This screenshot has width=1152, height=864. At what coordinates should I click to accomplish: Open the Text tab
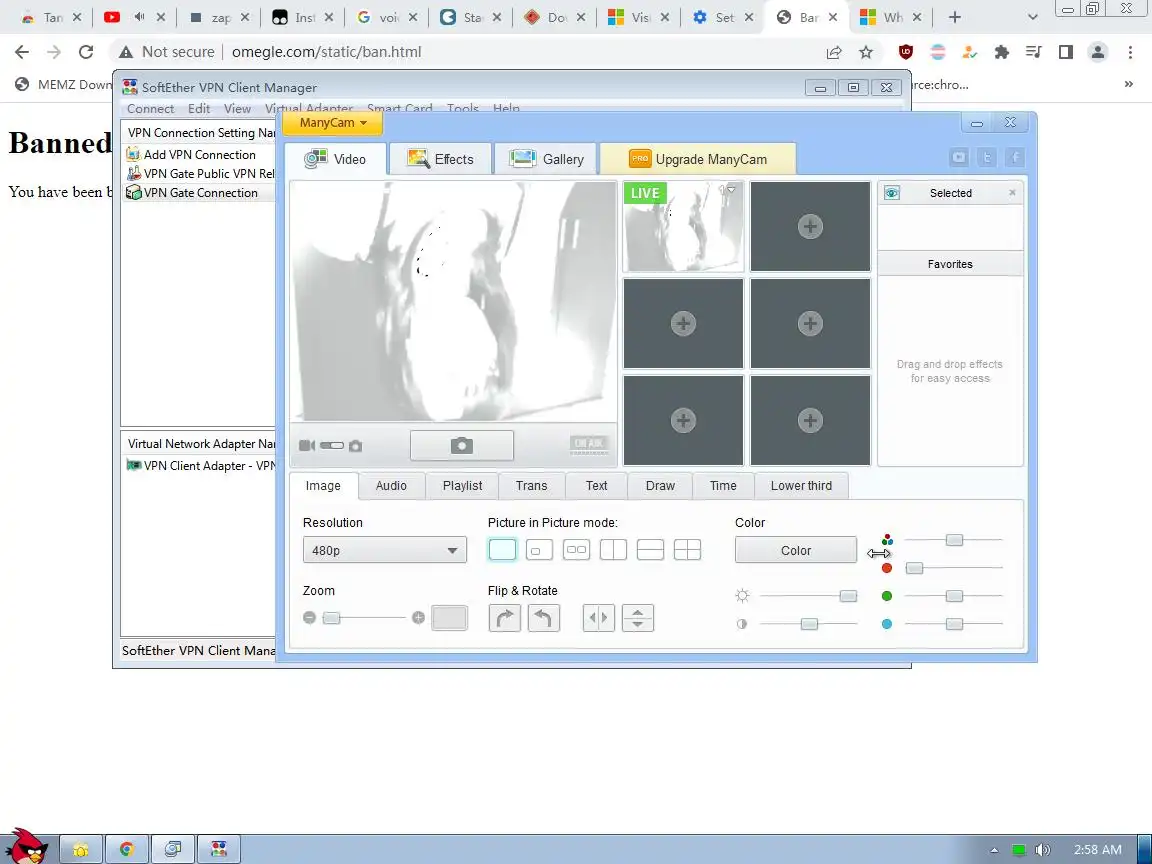click(x=597, y=486)
